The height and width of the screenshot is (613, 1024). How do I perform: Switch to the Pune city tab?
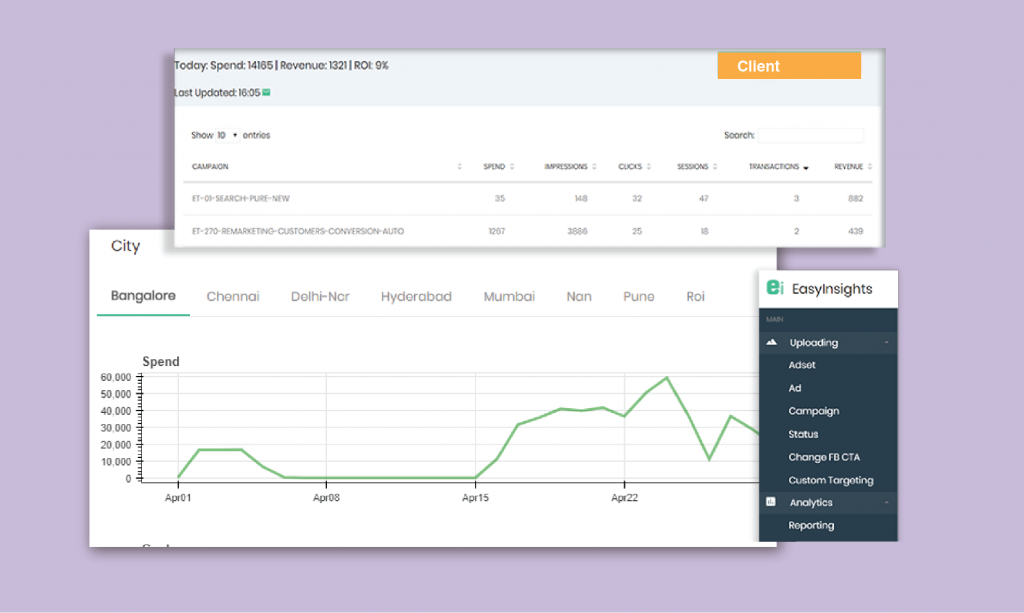[x=639, y=296]
